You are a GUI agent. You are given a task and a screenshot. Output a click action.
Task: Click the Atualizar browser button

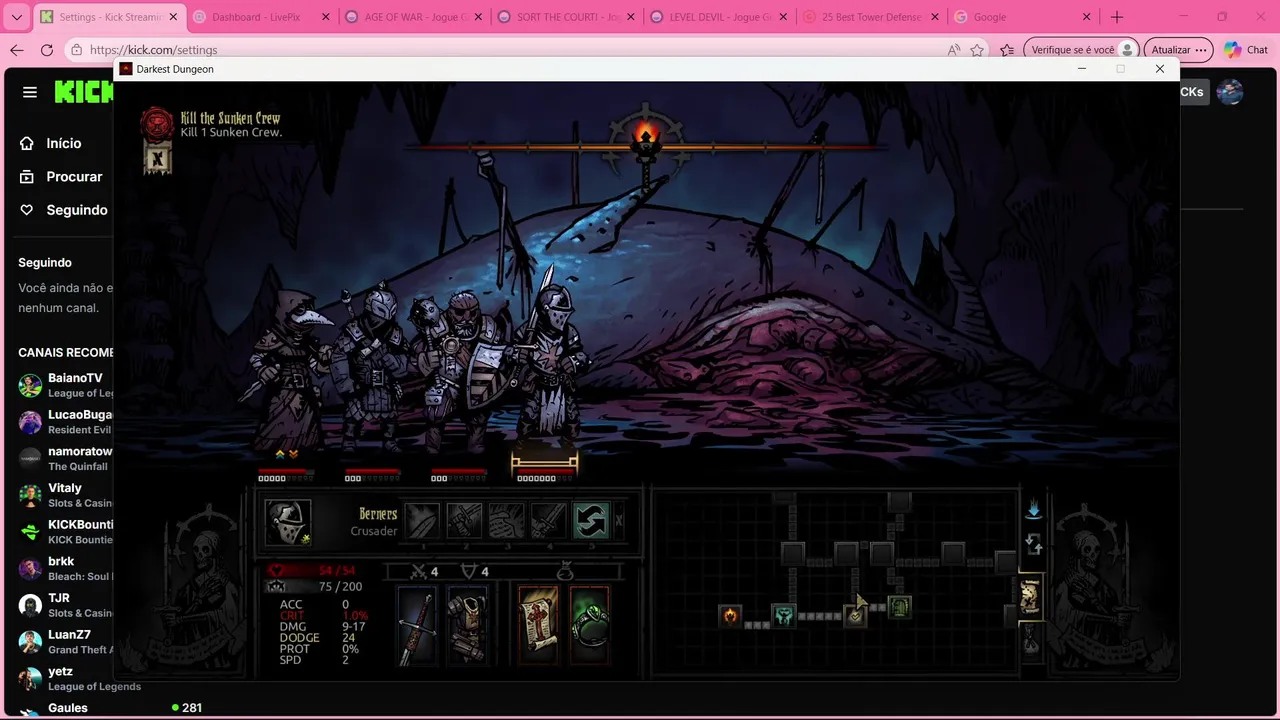tap(1178, 50)
